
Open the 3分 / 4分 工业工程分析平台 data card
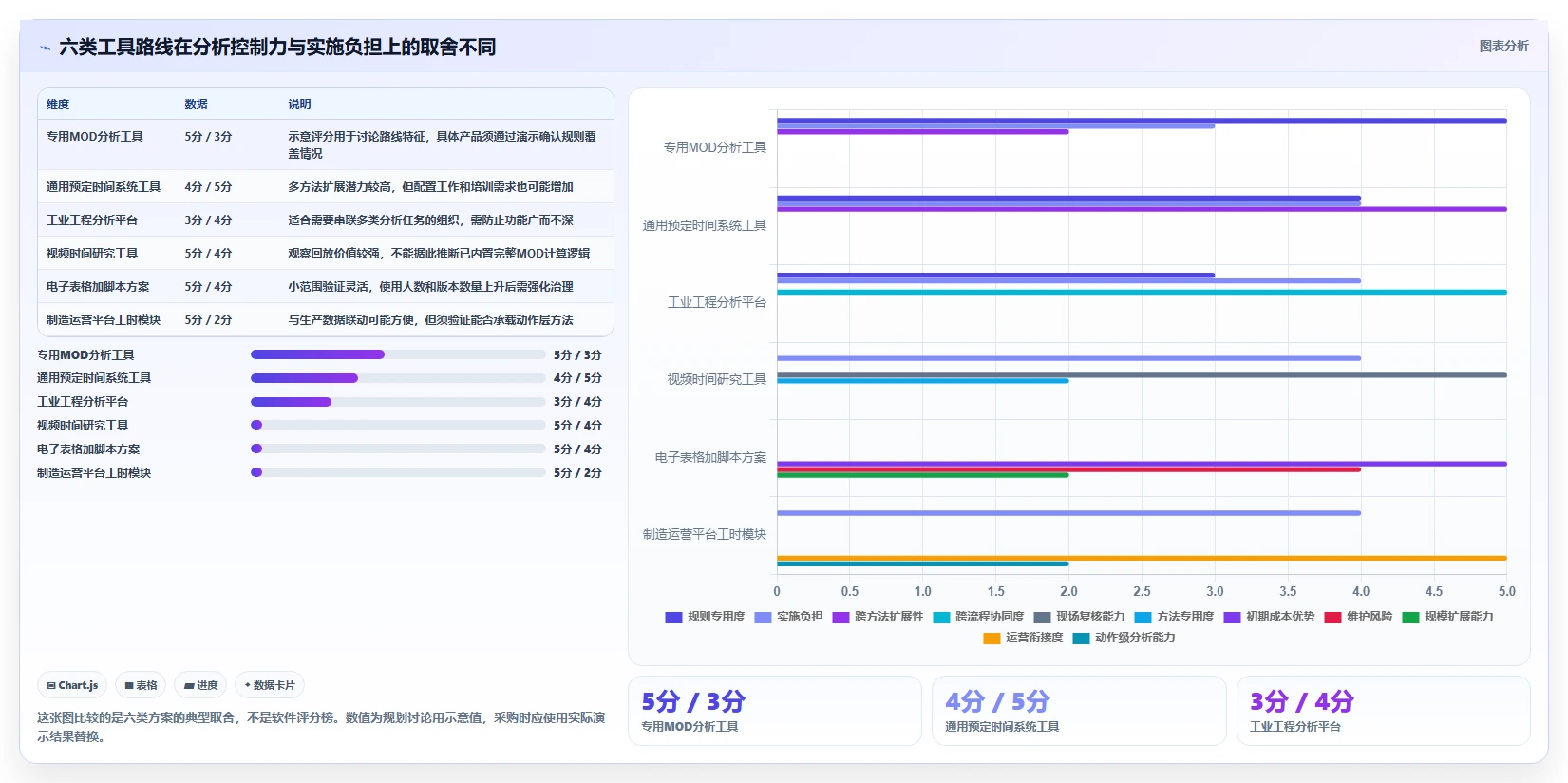tap(1384, 711)
